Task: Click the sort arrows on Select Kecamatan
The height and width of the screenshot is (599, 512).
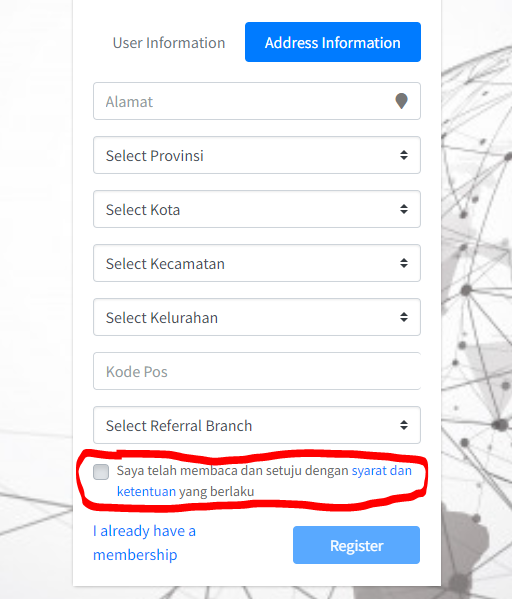Action: (x=404, y=263)
